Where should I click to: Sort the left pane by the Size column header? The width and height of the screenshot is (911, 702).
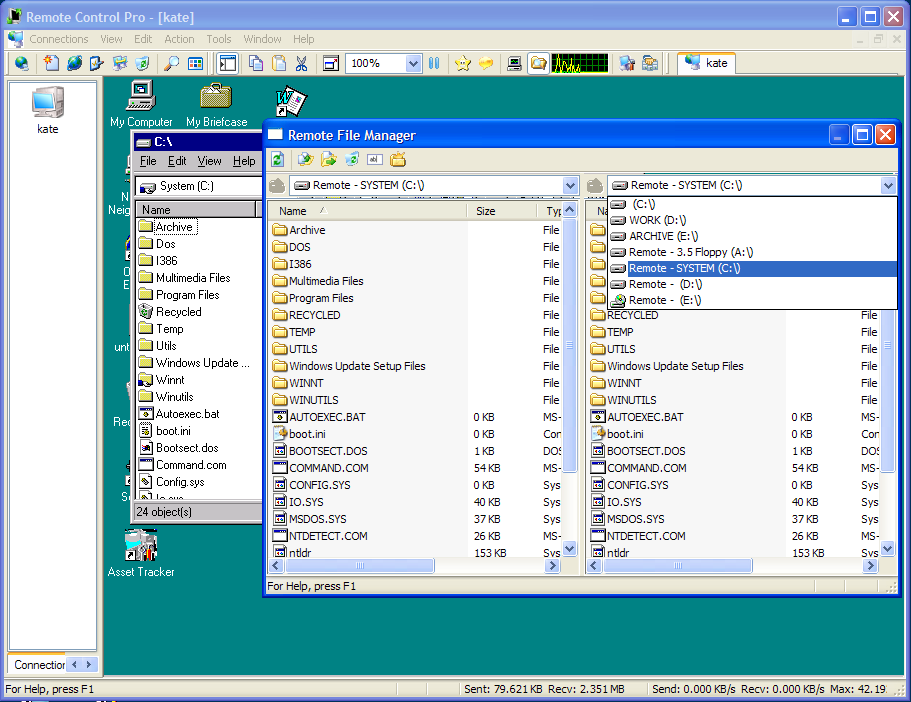502,211
